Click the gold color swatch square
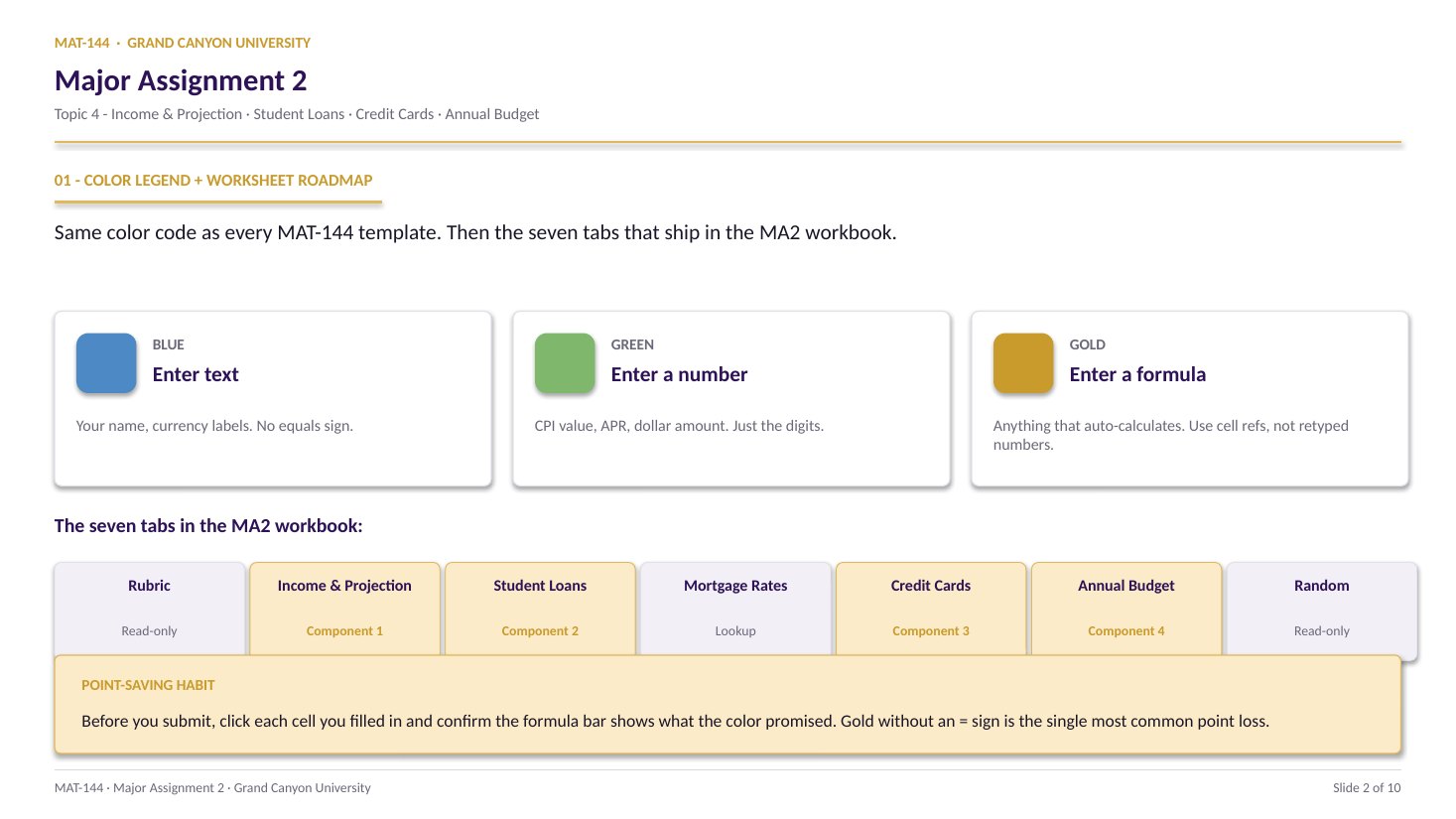 tap(1023, 363)
